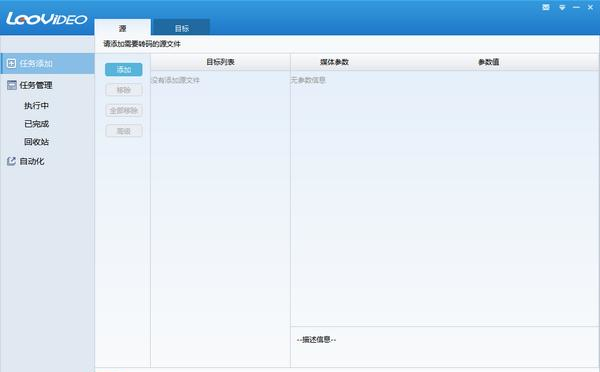Image resolution: width=600 pixels, height=372 pixels.
Task: Show tasks under 已完成
Action: (x=36, y=124)
